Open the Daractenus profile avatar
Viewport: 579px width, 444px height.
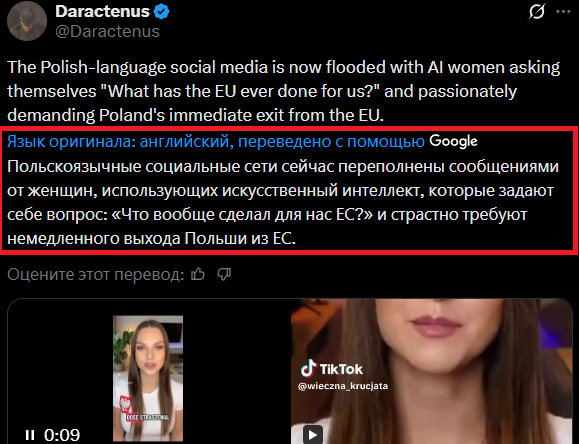pyautogui.click(x=27, y=21)
